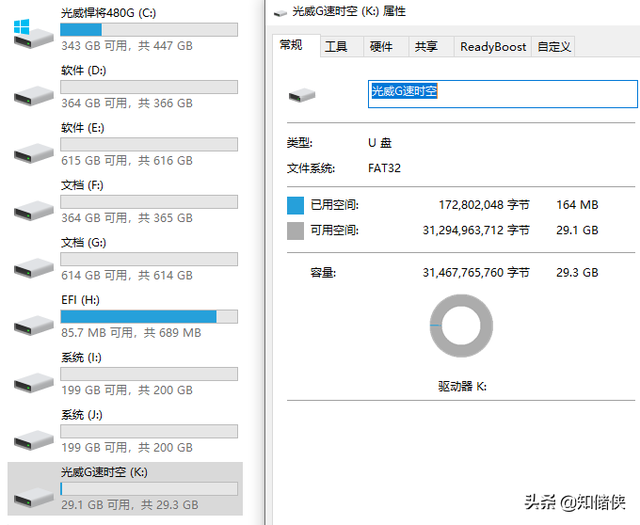This screenshot has height=525, width=640.
Task: Select the EFI (H:) drive icon
Action: pos(33,320)
